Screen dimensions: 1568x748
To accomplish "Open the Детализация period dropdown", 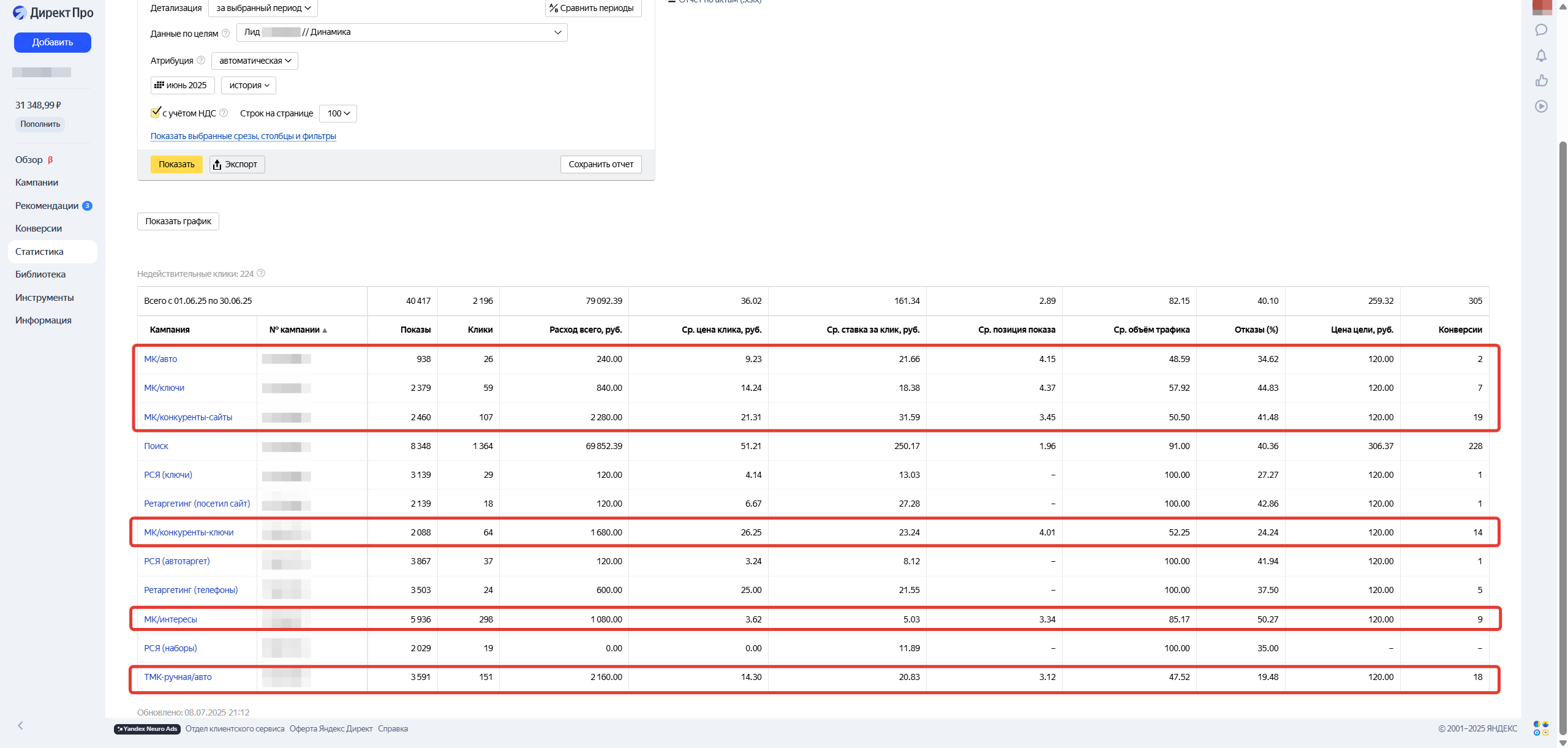I will pyautogui.click(x=263, y=8).
